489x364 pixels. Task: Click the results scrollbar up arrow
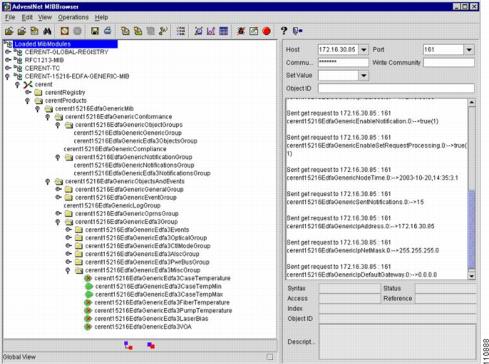pos(471,103)
